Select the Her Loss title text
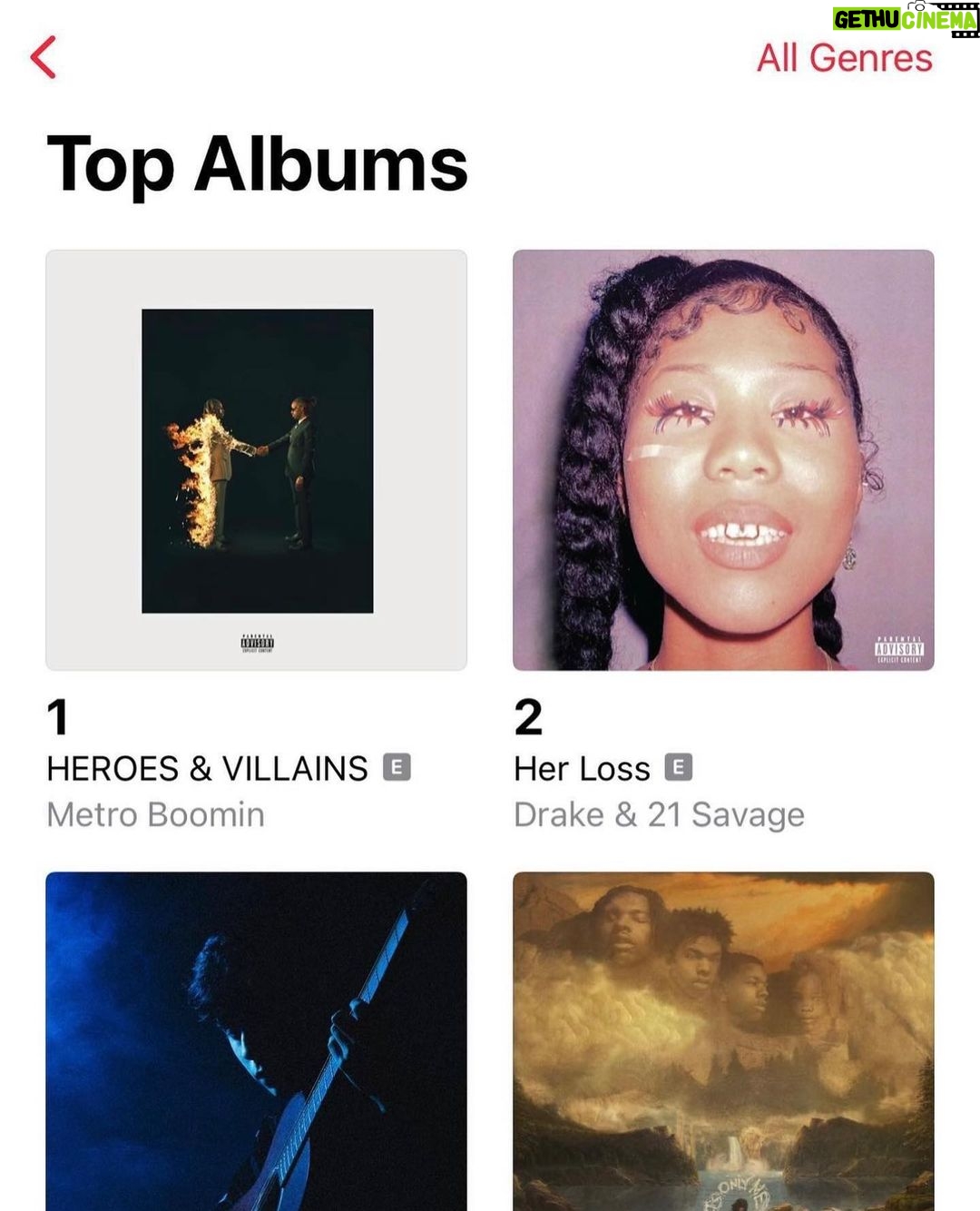The width and height of the screenshot is (980, 1211). tap(583, 769)
